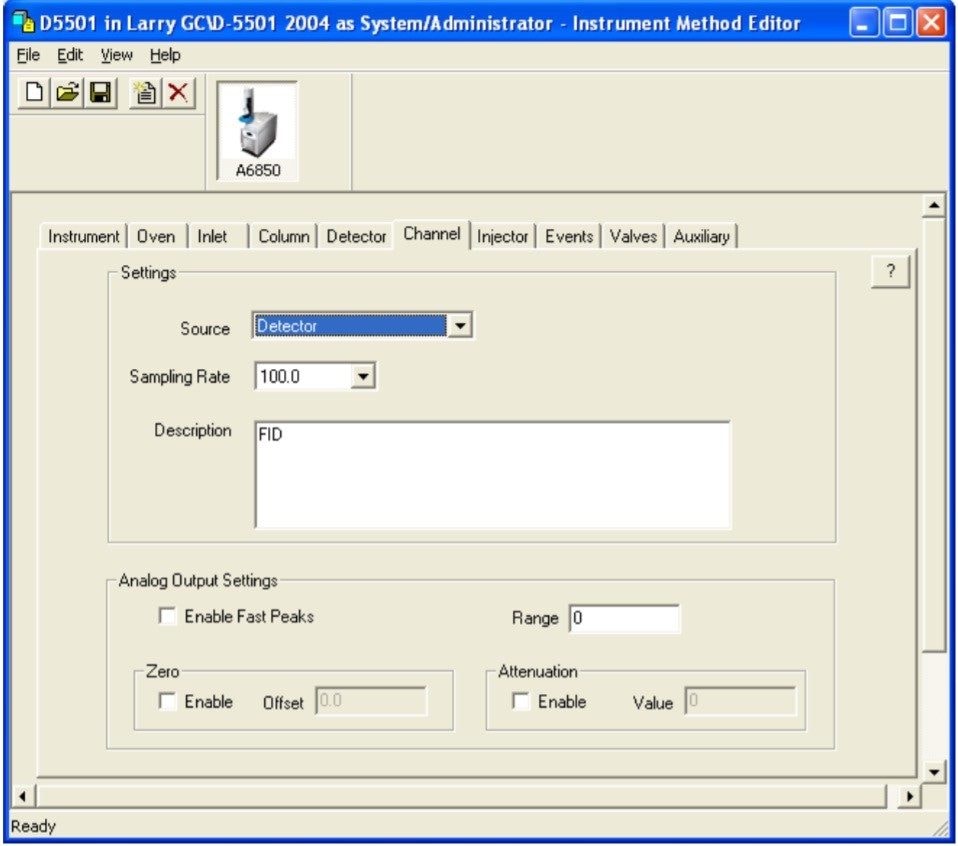Viewport: 958px width, 846px height.
Task: Click the application icon in the title bar
Action: [23, 23]
